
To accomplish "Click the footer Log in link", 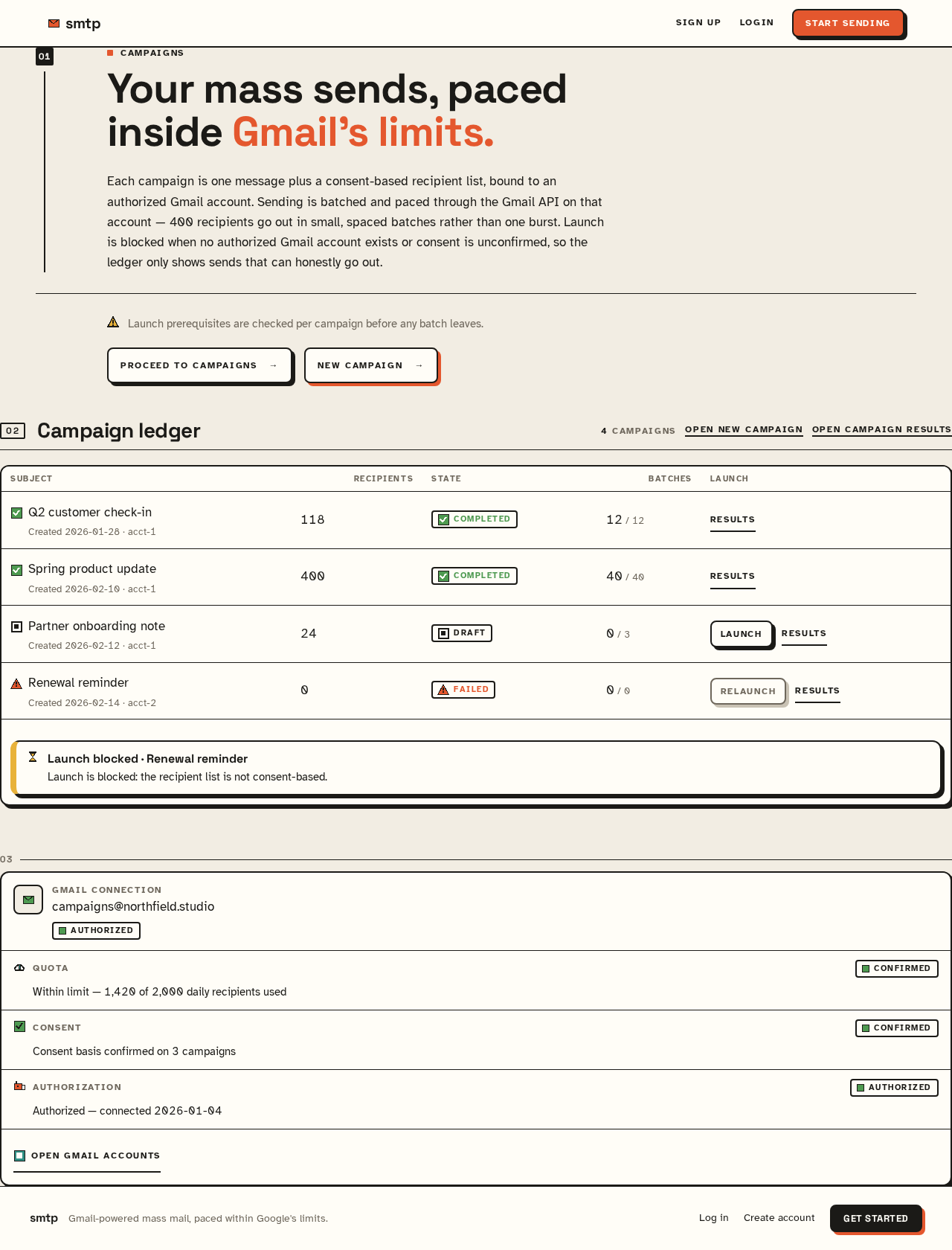I will point(714,1218).
